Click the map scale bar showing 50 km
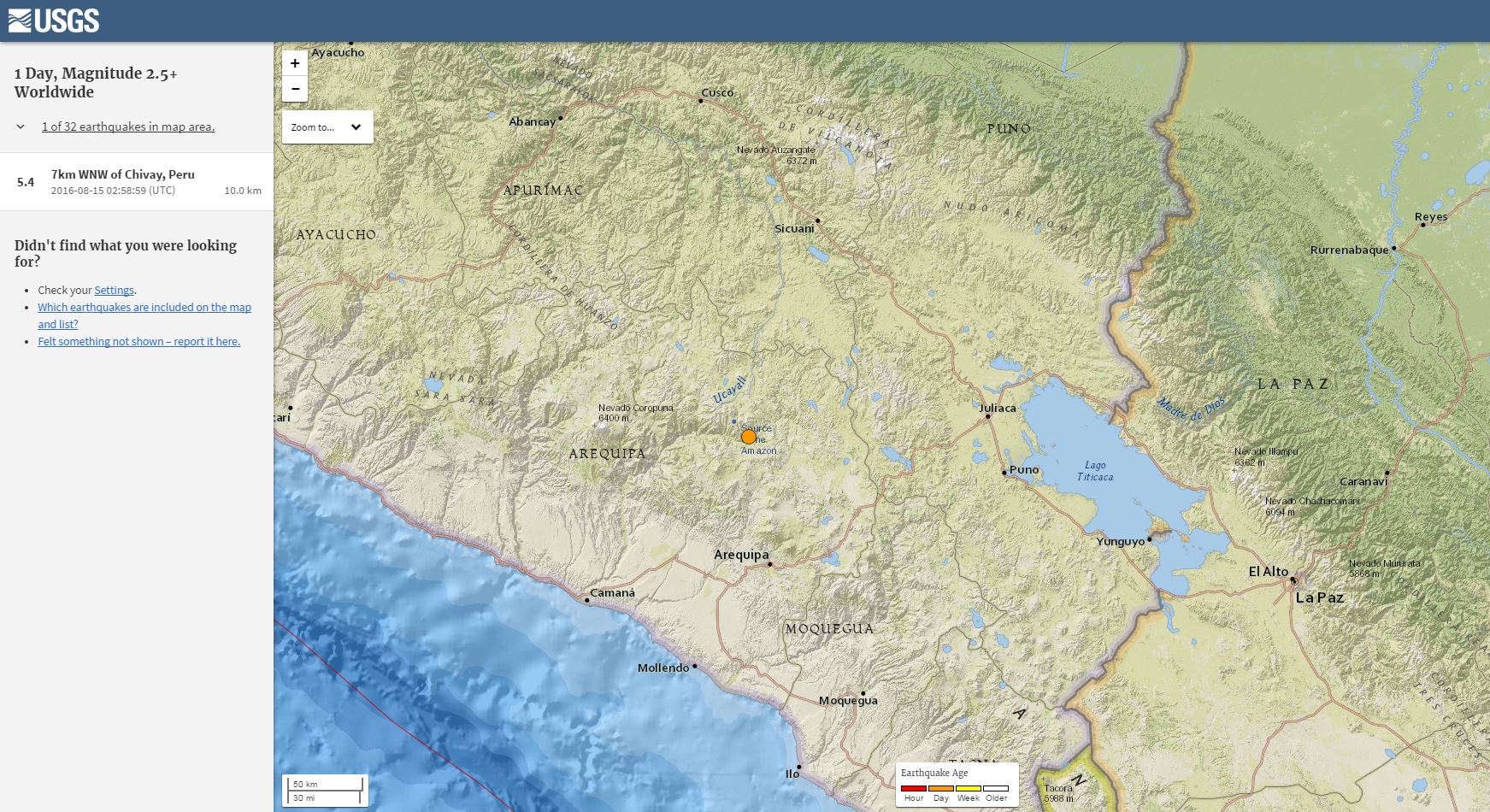 tap(325, 790)
